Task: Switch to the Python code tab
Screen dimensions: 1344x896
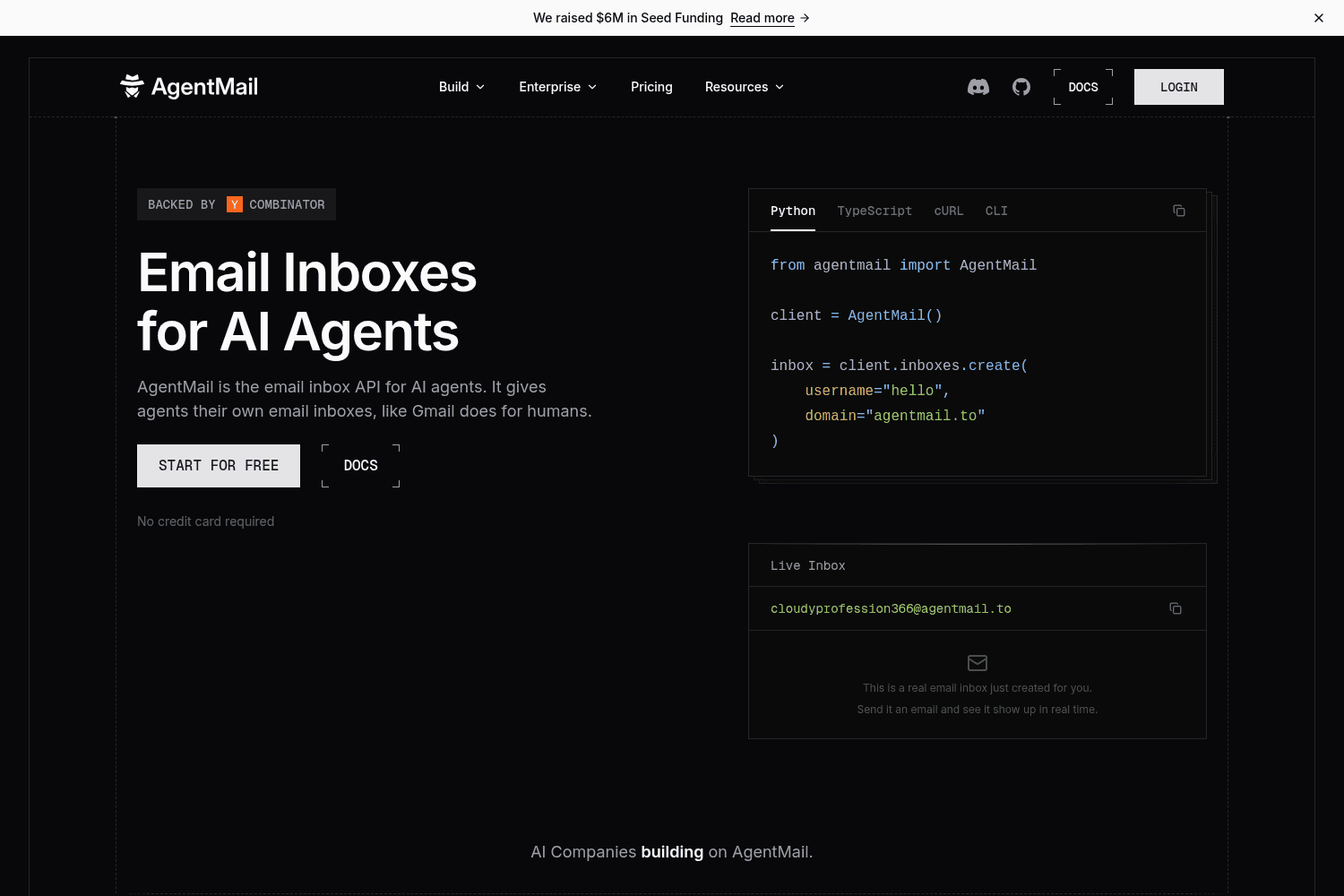Action: (x=793, y=211)
